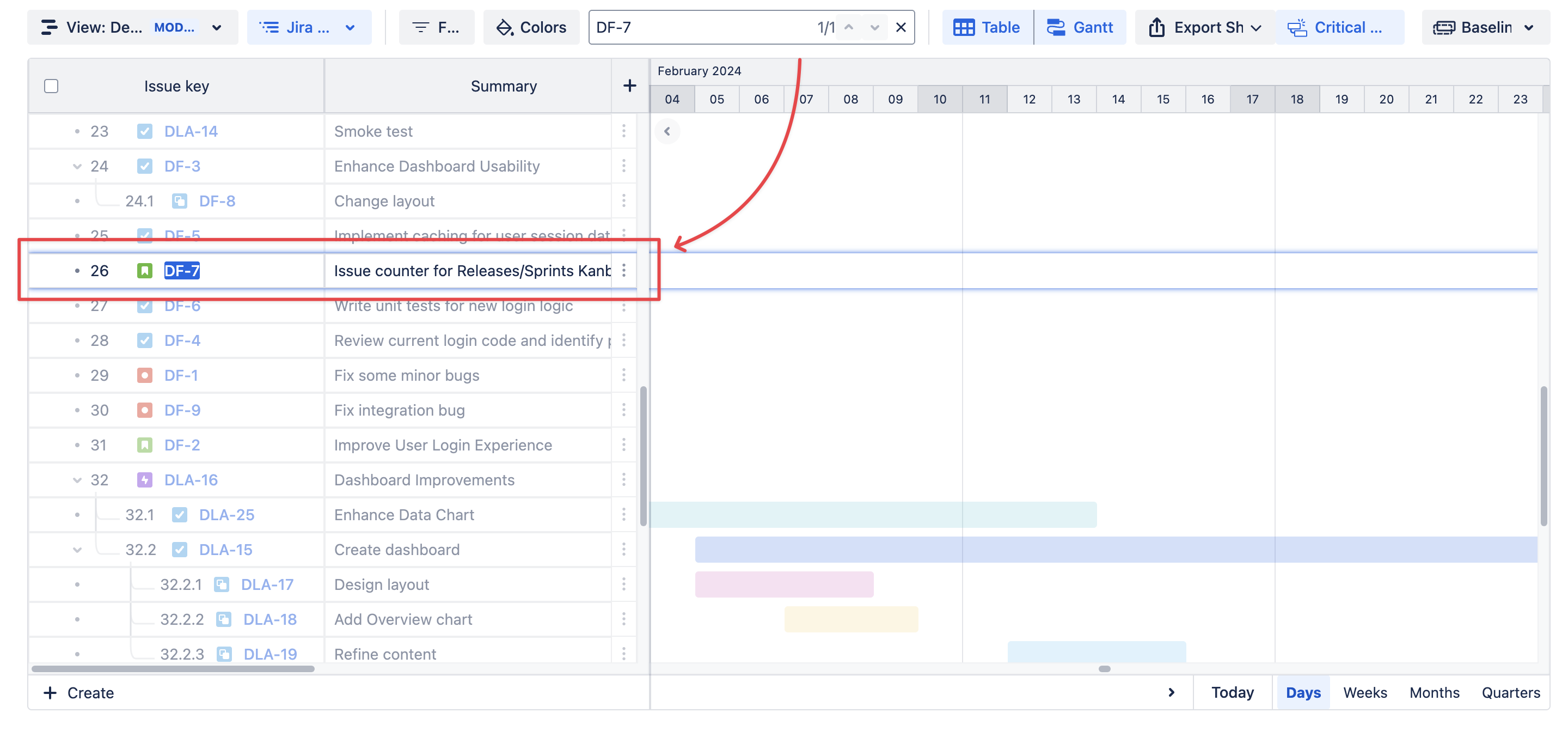Collapse Gantt panel with left chevron

click(667, 131)
